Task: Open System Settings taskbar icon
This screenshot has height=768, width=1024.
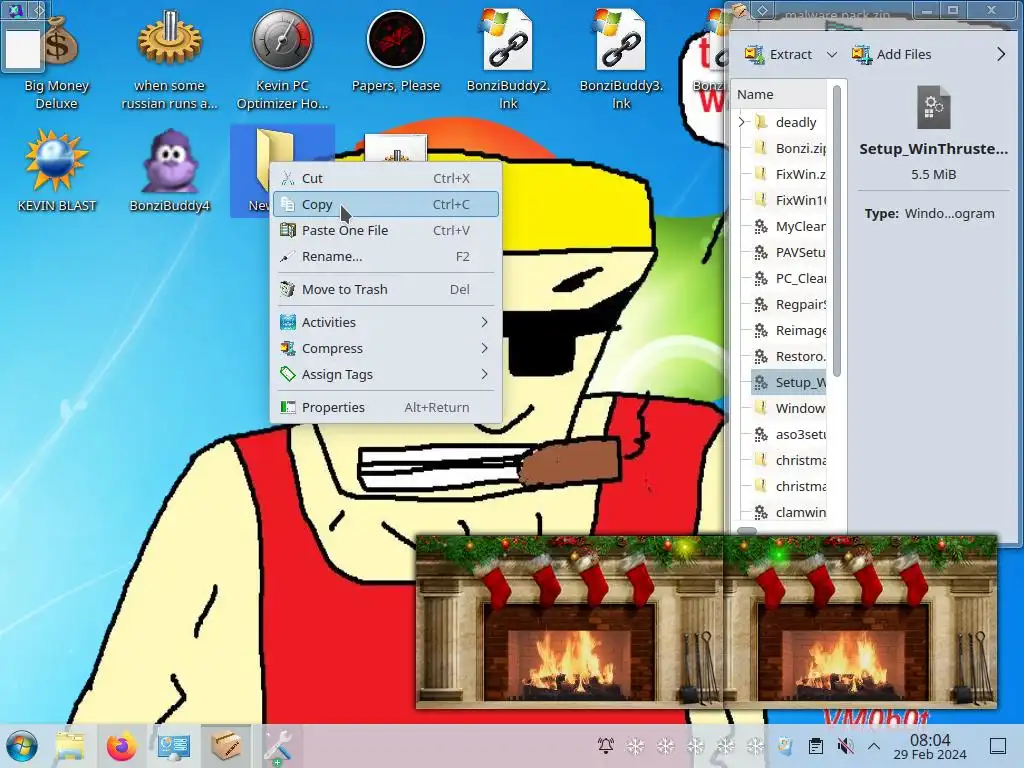Action: click(x=173, y=746)
